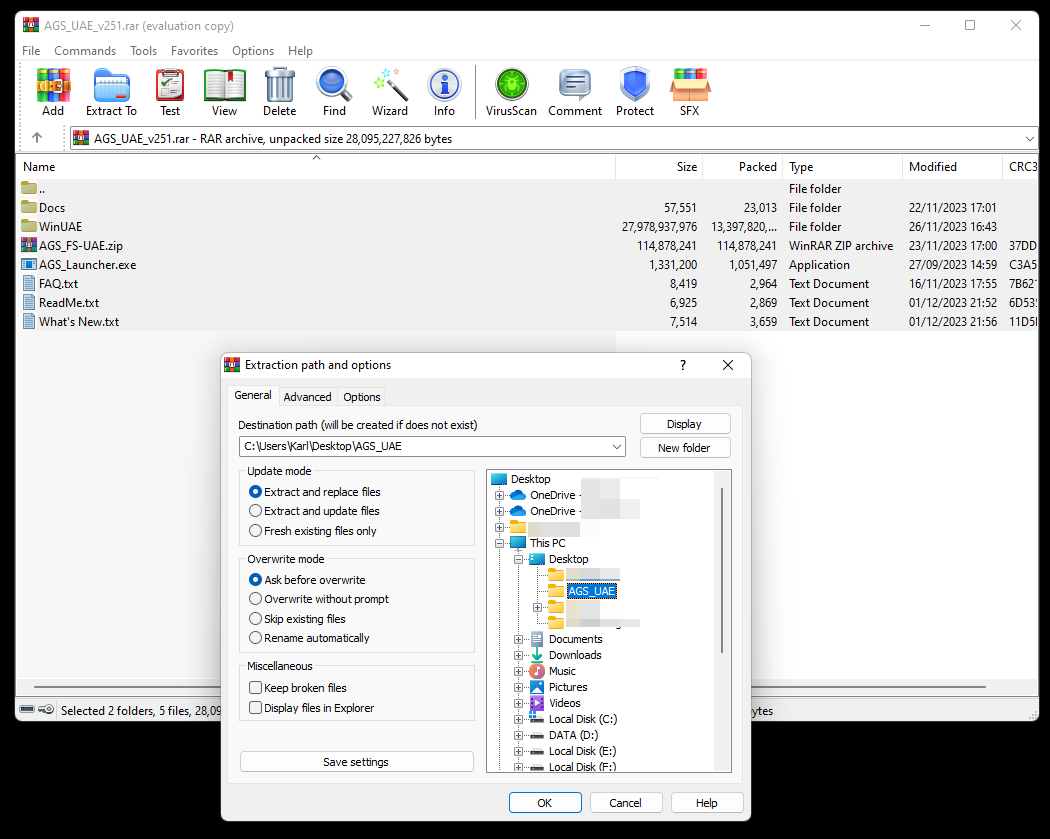Viewport: 1050px width, 839px height.
Task: Click the drive icon in status bar
Action: (x=27, y=709)
